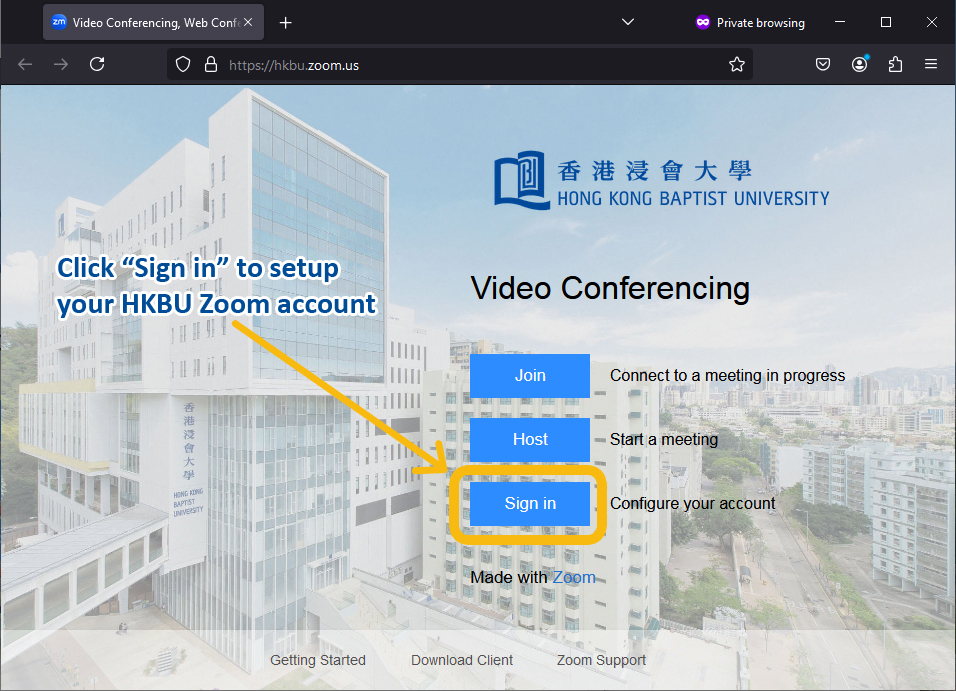Select the Video Conferencing browser tab
The image size is (956, 691).
click(x=140, y=22)
